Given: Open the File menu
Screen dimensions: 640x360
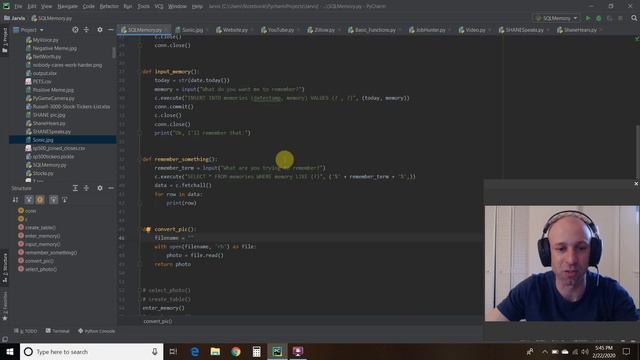Looking at the screenshot, I should pos(18,6).
